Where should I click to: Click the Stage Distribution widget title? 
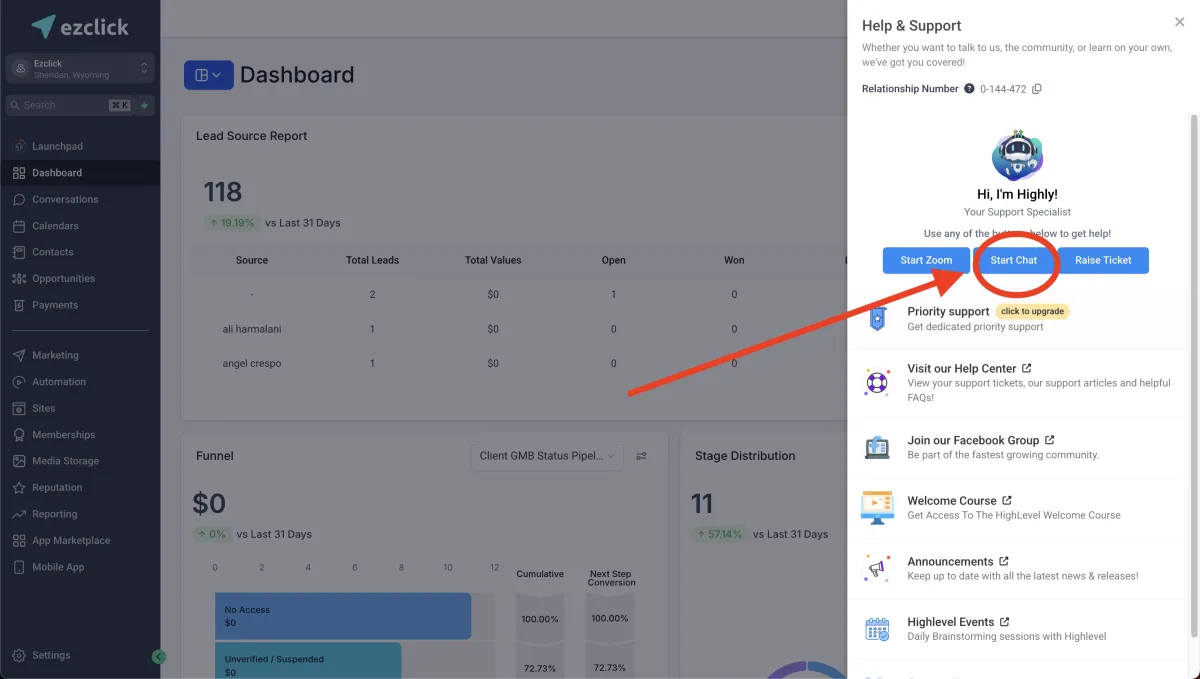(x=745, y=456)
